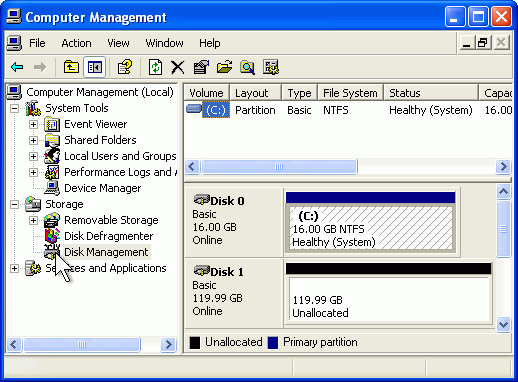Screen dimensions: 518x382
Task: Open the Help menu
Action: tap(210, 43)
